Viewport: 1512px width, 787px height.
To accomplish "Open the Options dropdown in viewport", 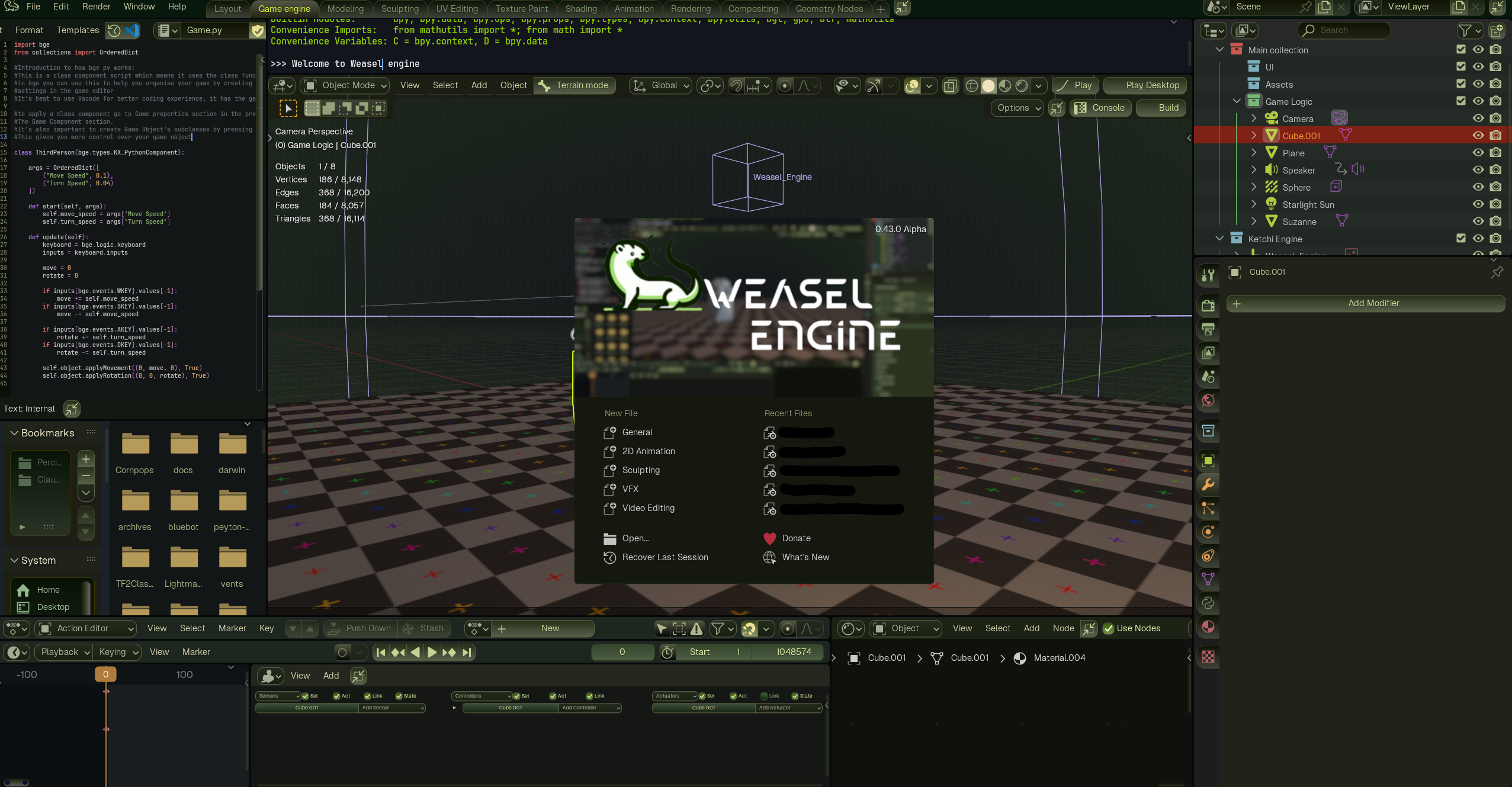I will click(x=1017, y=108).
